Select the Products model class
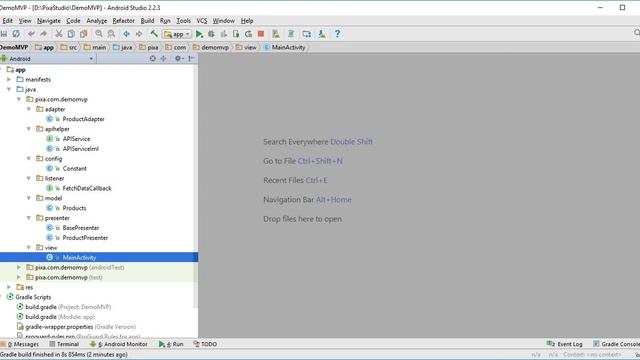 click(x=74, y=208)
